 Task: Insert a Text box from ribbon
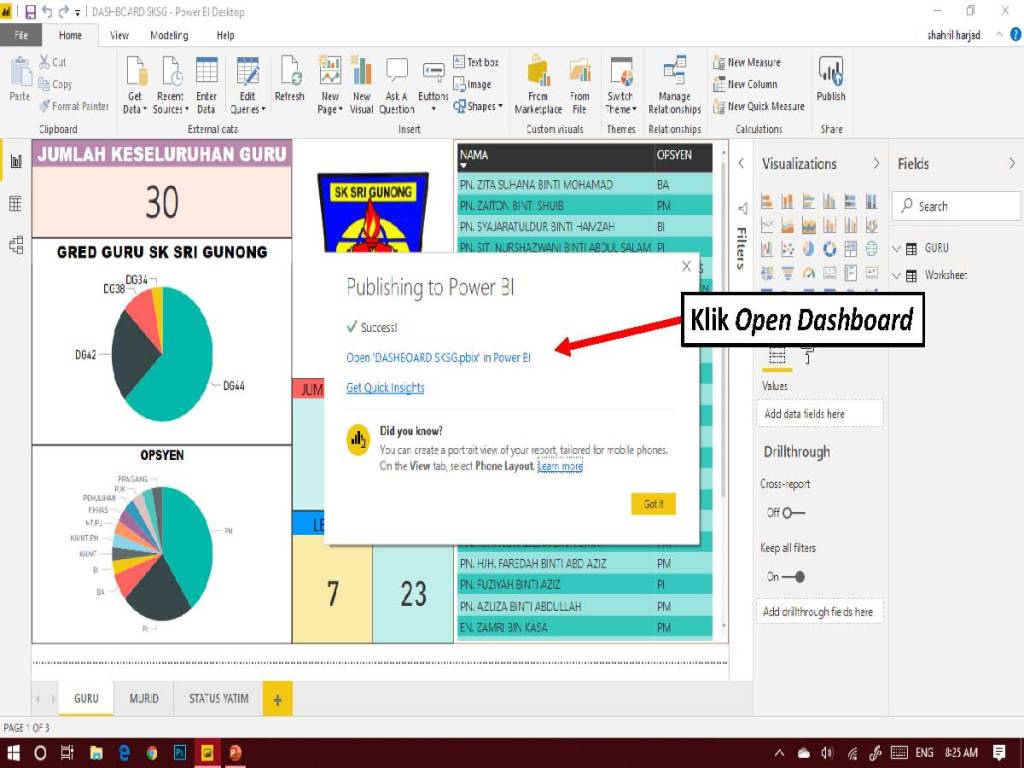475,62
